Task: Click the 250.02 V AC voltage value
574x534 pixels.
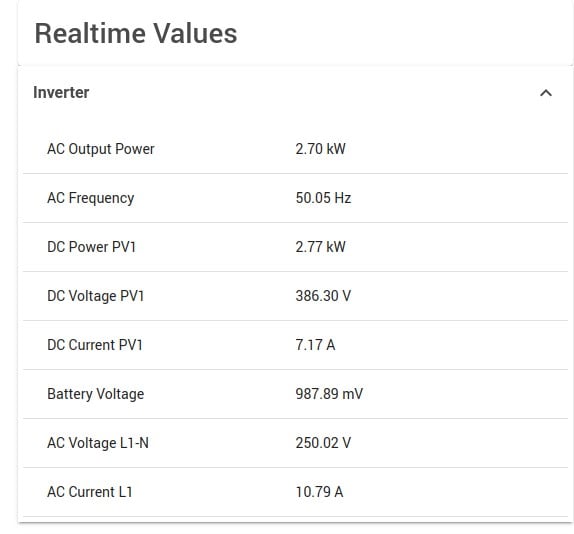Action: [x=323, y=443]
